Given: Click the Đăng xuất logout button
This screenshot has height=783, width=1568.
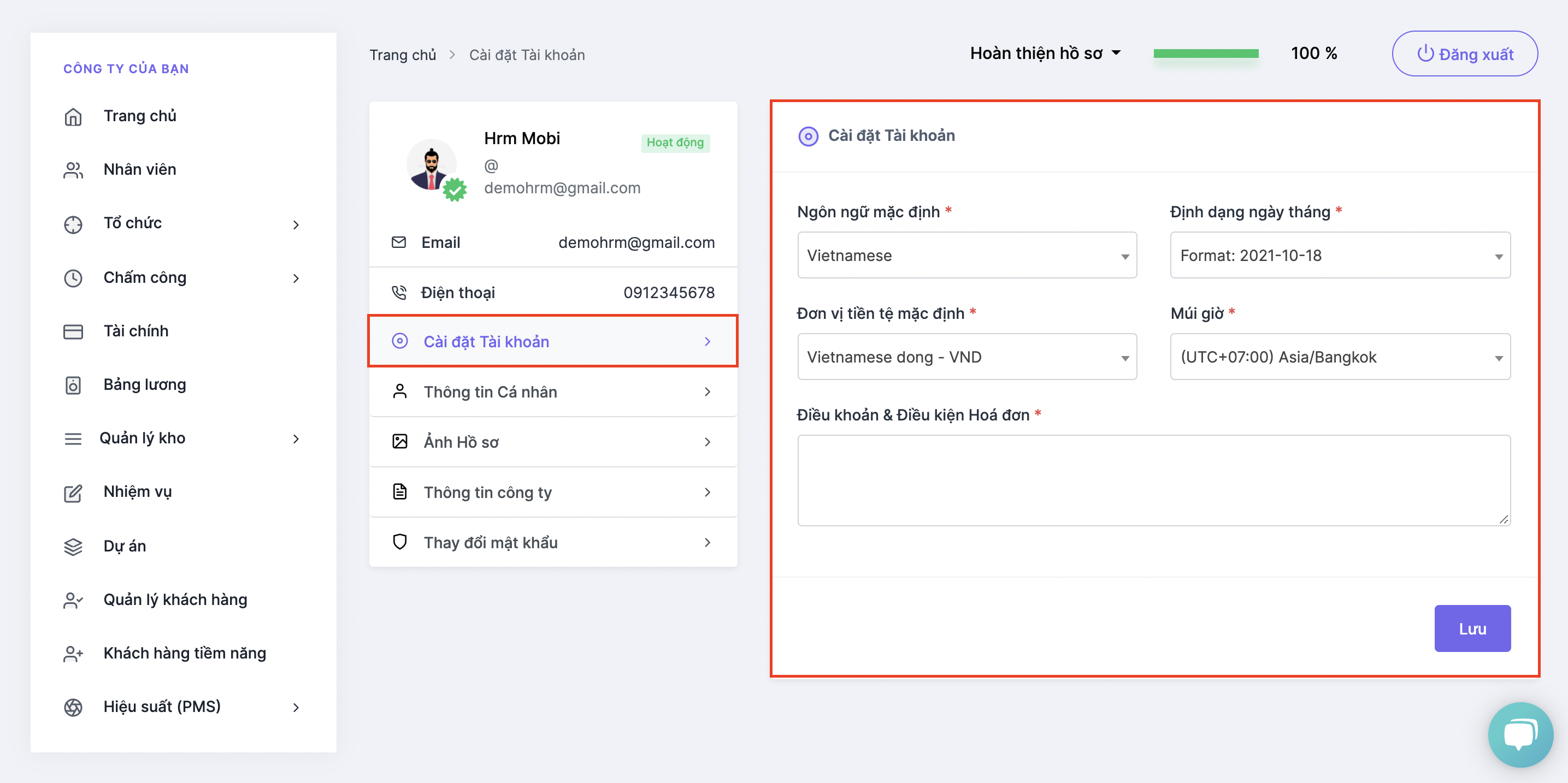Looking at the screenshot, I should (1465, 54).
